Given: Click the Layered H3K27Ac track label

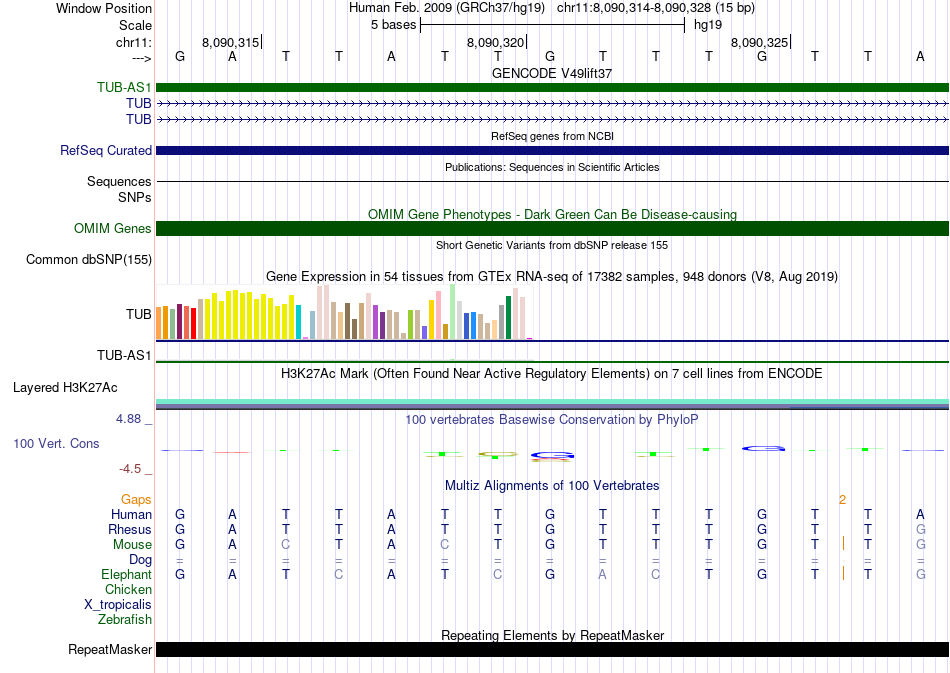Looking at the screenshot, I should coord(65,388).
